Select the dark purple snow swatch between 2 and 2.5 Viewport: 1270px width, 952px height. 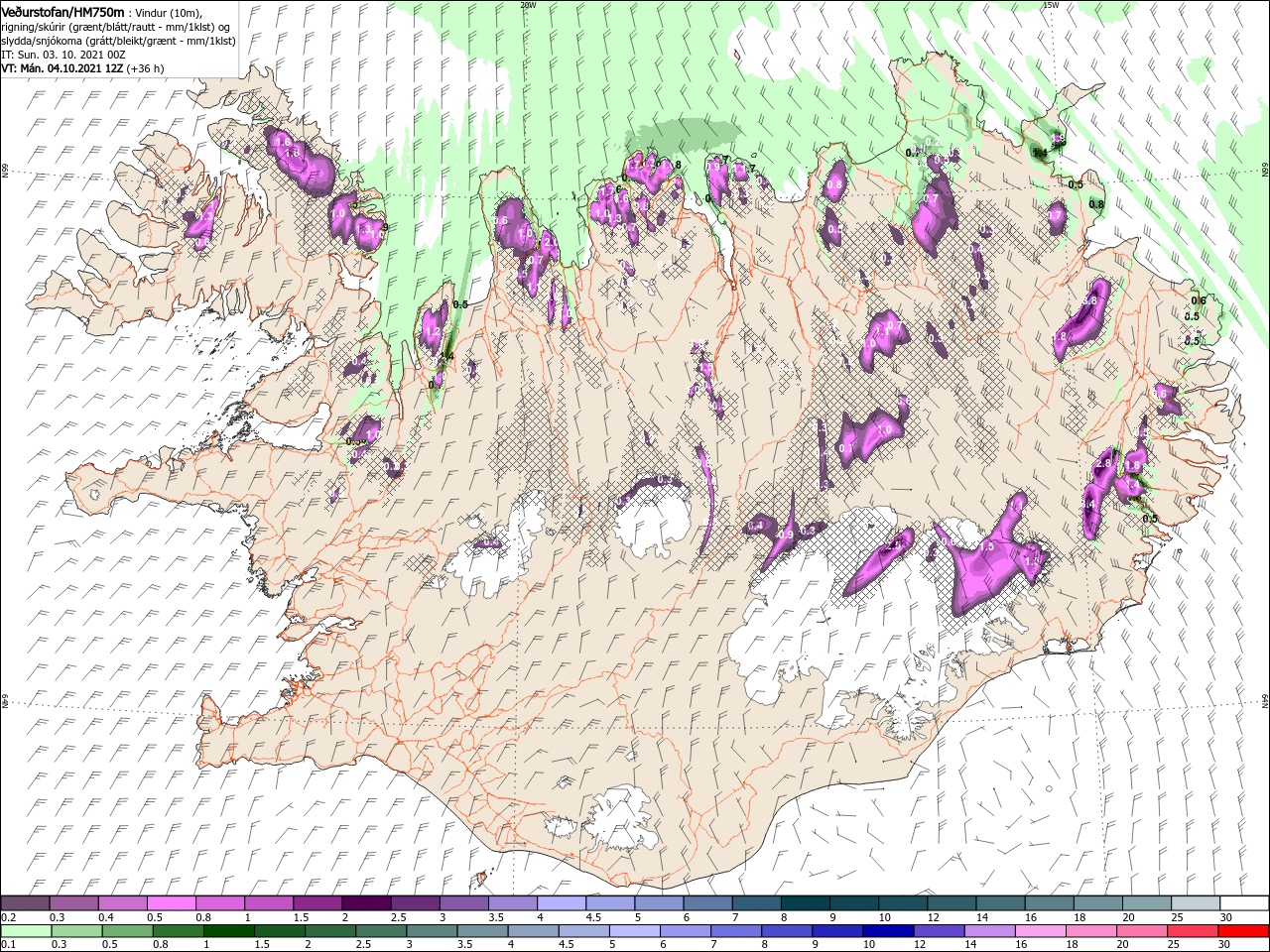(366, 903)
